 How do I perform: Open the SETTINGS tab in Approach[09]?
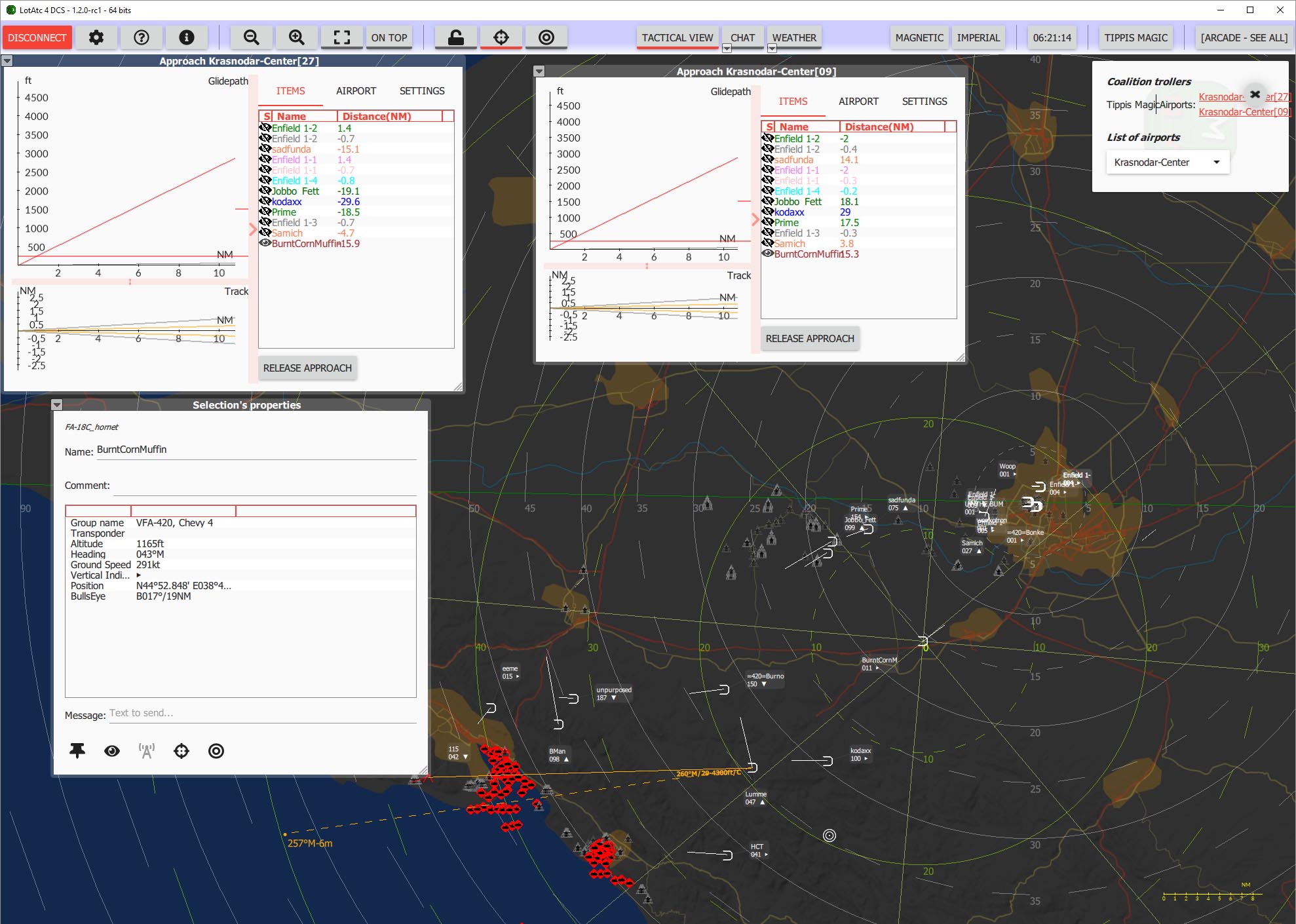click(924, 102)
